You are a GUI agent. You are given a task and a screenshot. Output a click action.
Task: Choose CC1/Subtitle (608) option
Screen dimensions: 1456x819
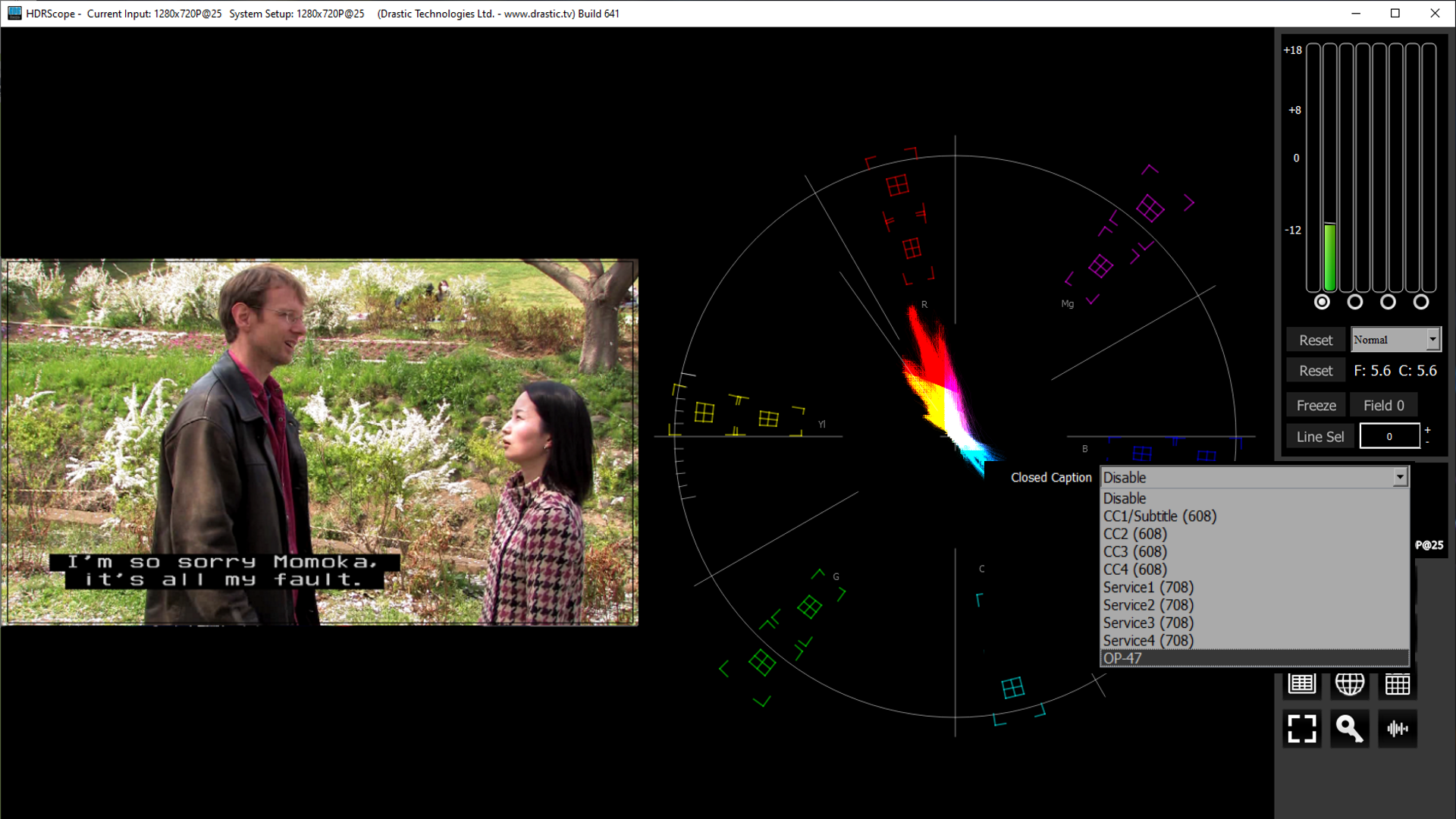pyautogui.click(x=1254, y=516)
